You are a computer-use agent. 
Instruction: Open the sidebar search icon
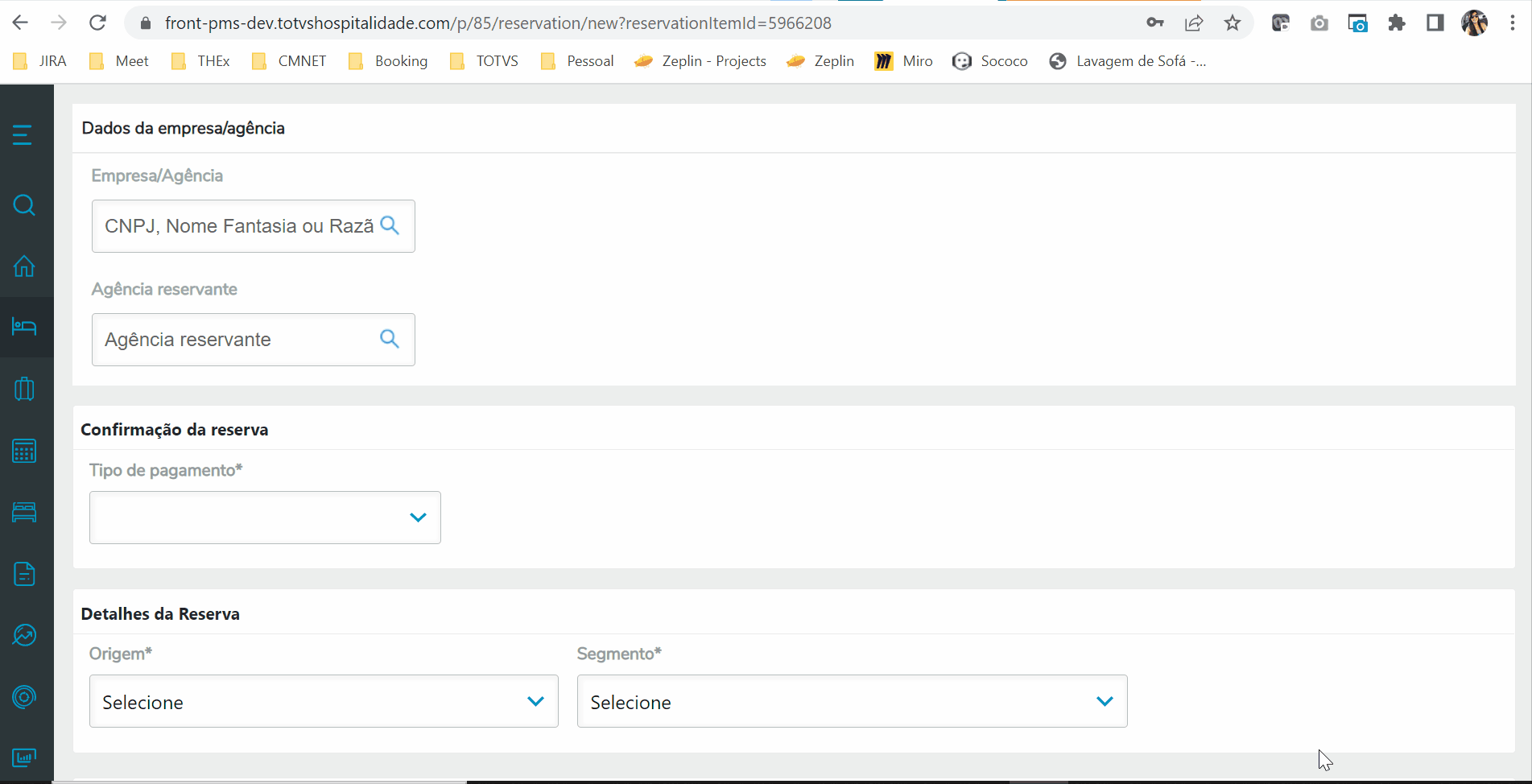point(24,205)
